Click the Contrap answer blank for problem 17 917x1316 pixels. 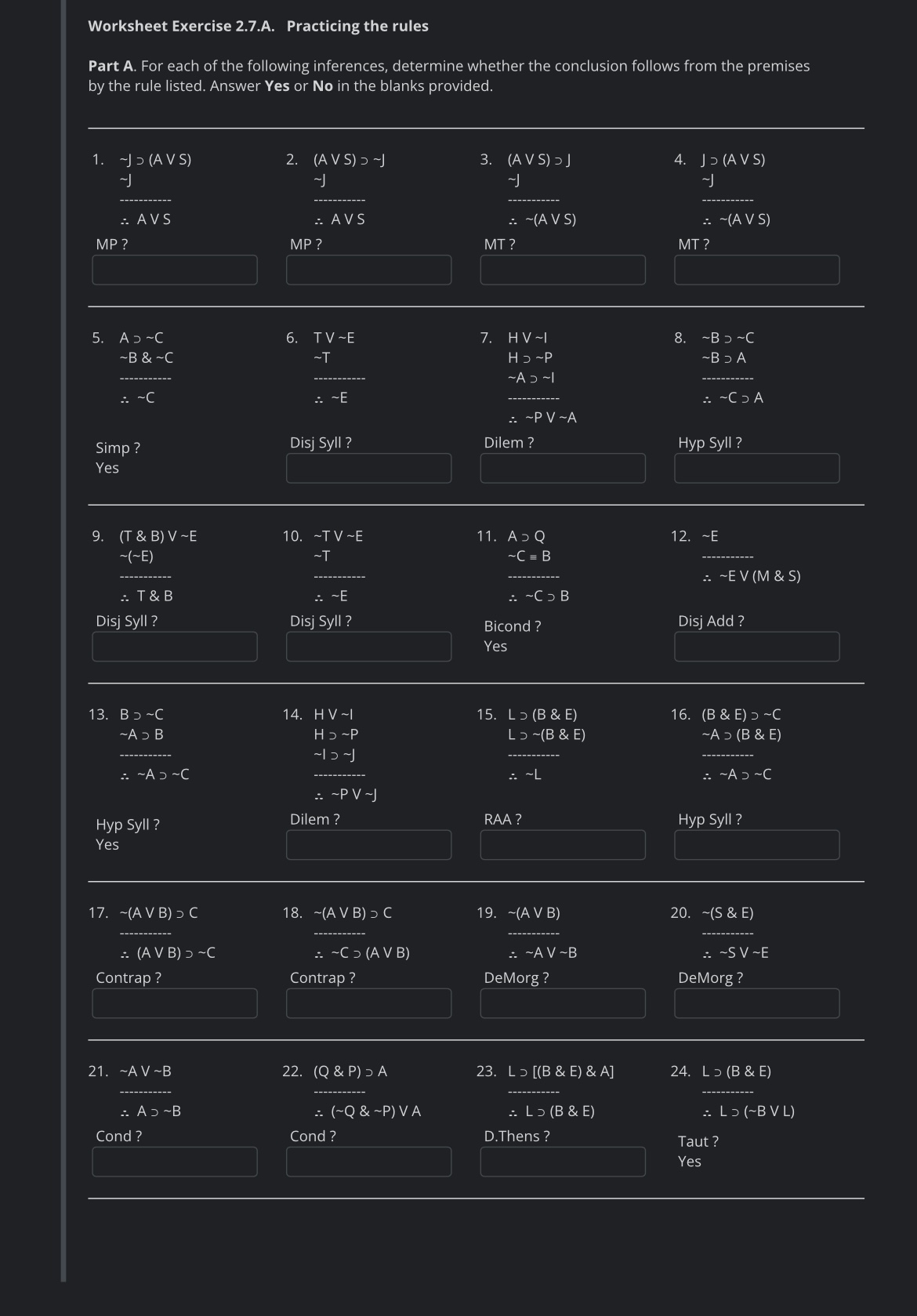[175, 1002]
